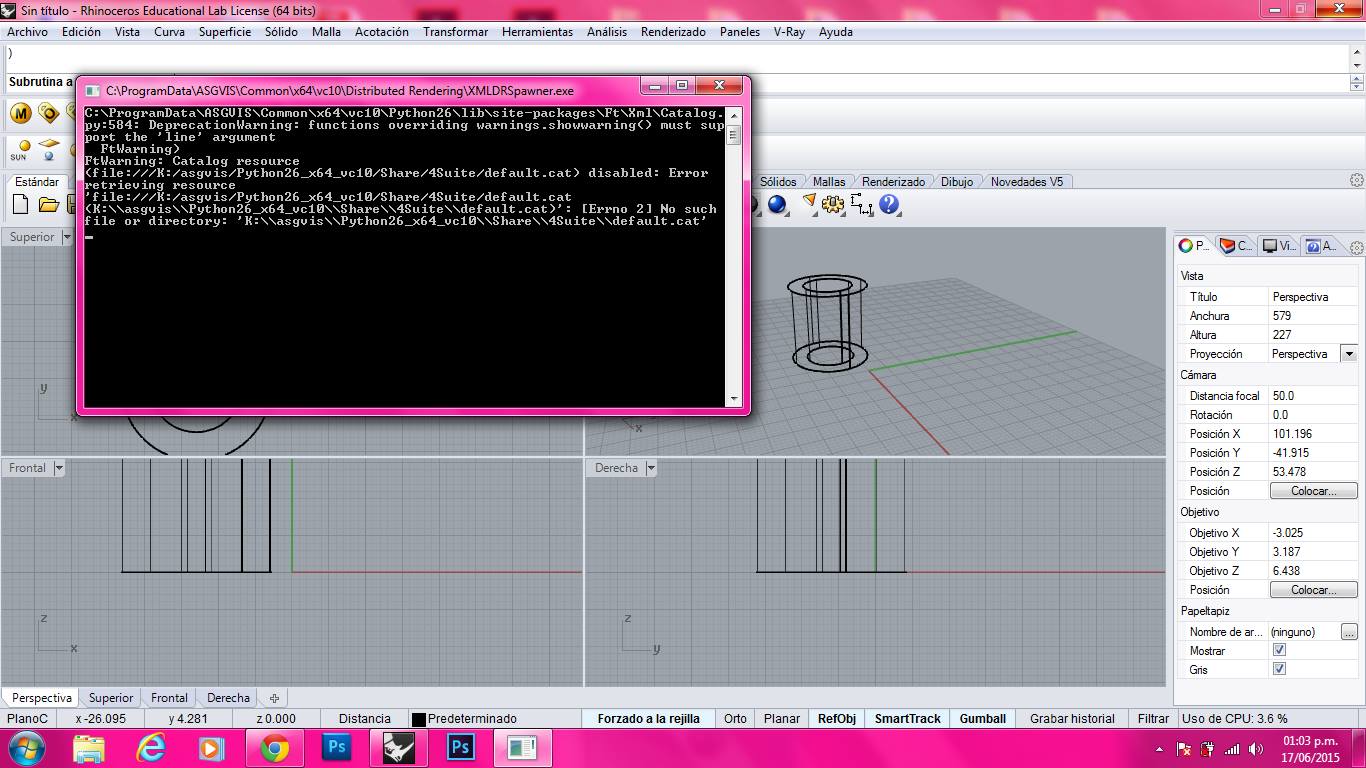Toggle SmartTrack in status bar
Image resolution: width=1366 pixels, height=768 pixels.
(908, 718)
